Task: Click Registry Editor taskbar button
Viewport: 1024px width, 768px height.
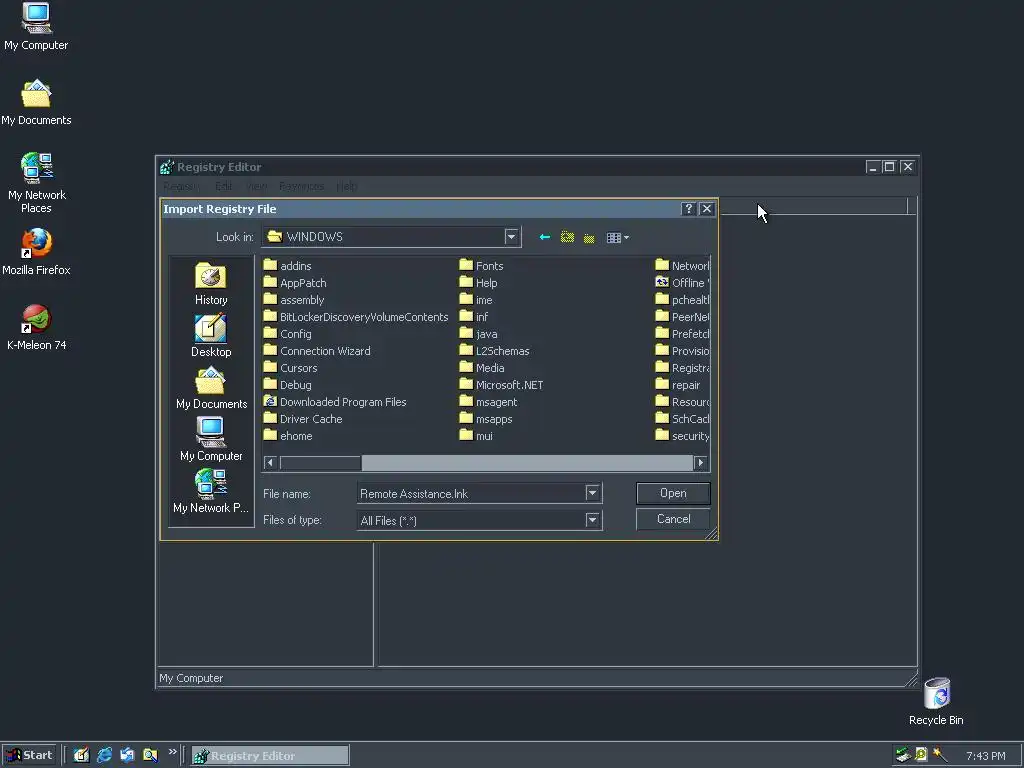Action: pyautogui.click(x=270, y=756)
